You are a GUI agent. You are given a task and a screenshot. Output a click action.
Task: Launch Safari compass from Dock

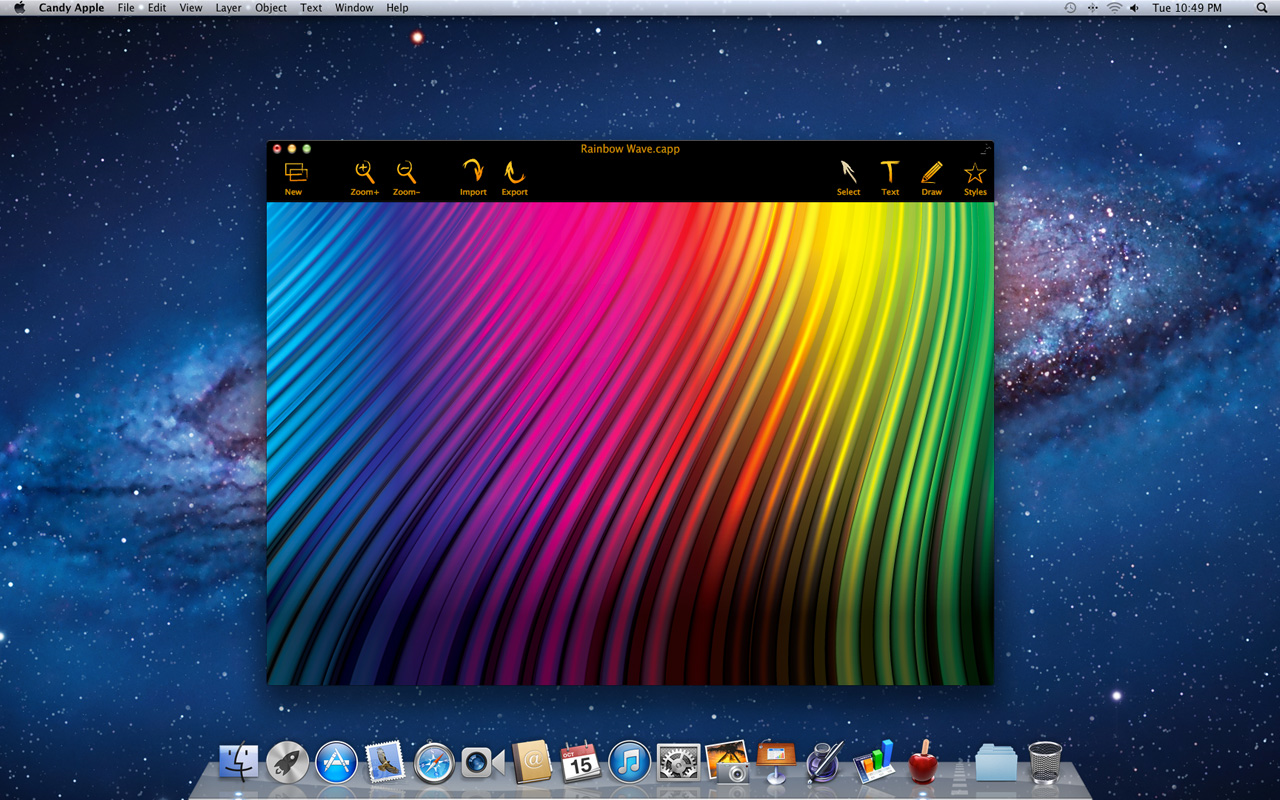pyautogui.click(x=434, y=762)
